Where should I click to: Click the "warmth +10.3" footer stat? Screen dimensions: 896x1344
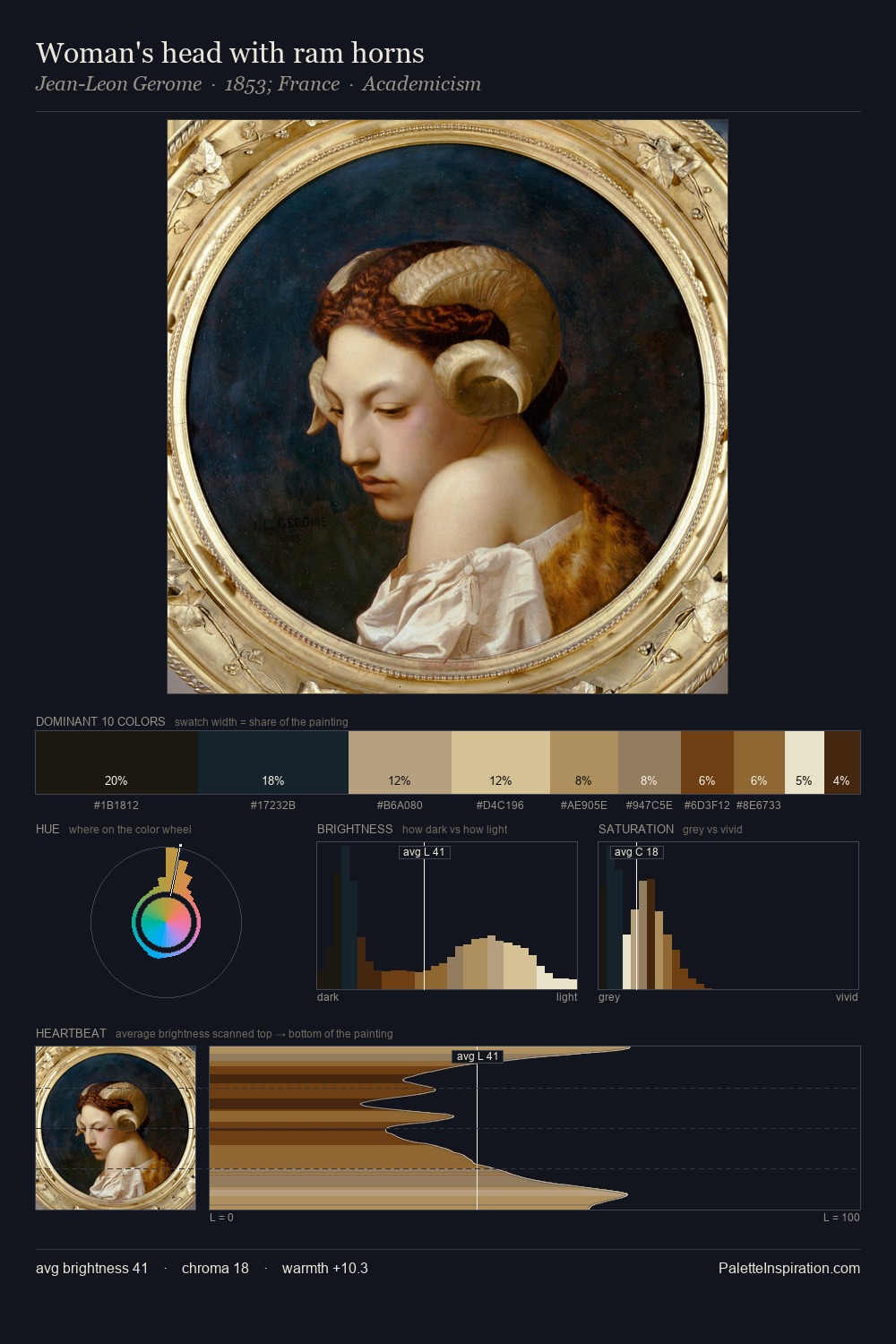click(x=325, y=1269)
